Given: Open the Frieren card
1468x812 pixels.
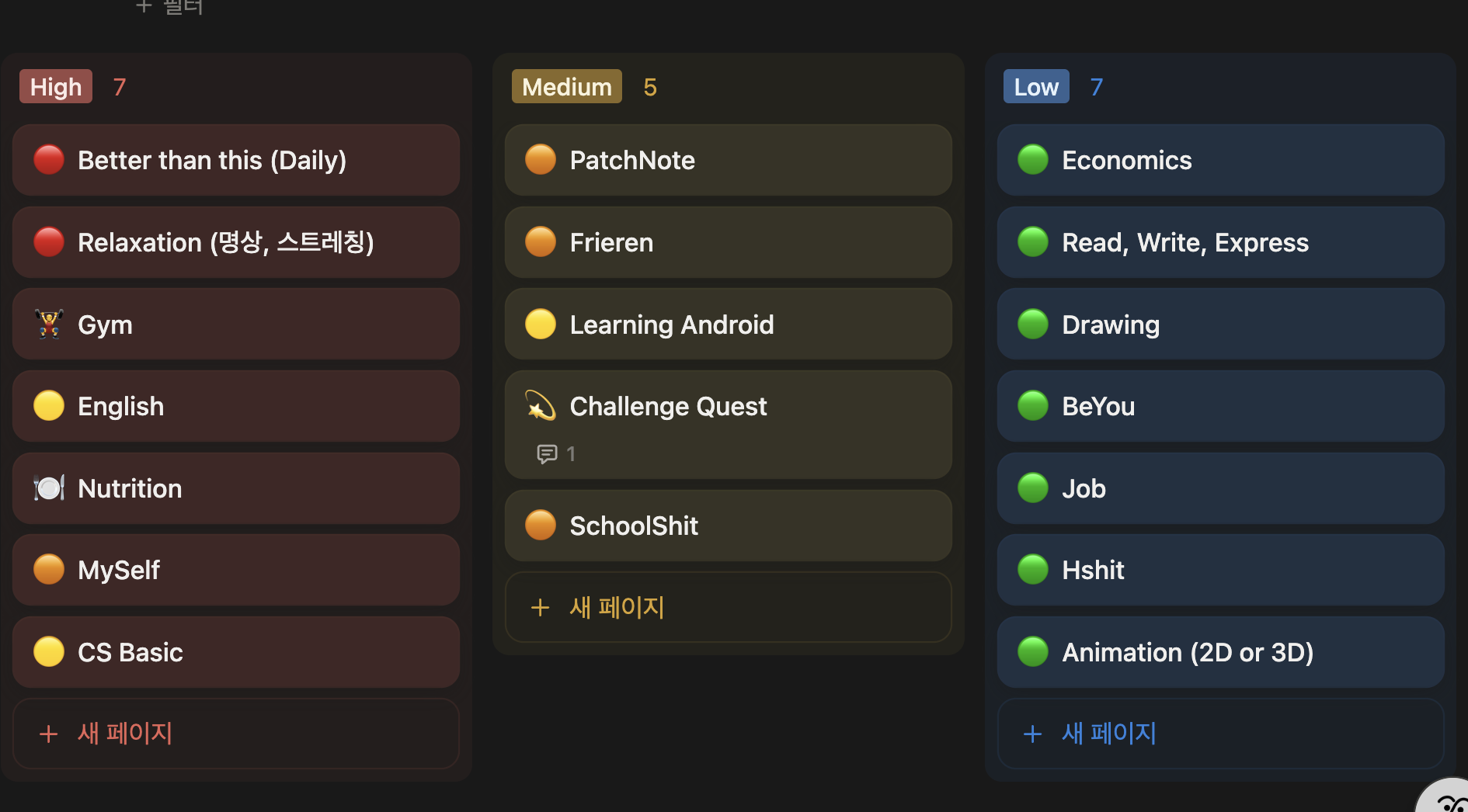Looking at the screenshot, I should pos(728,242).
